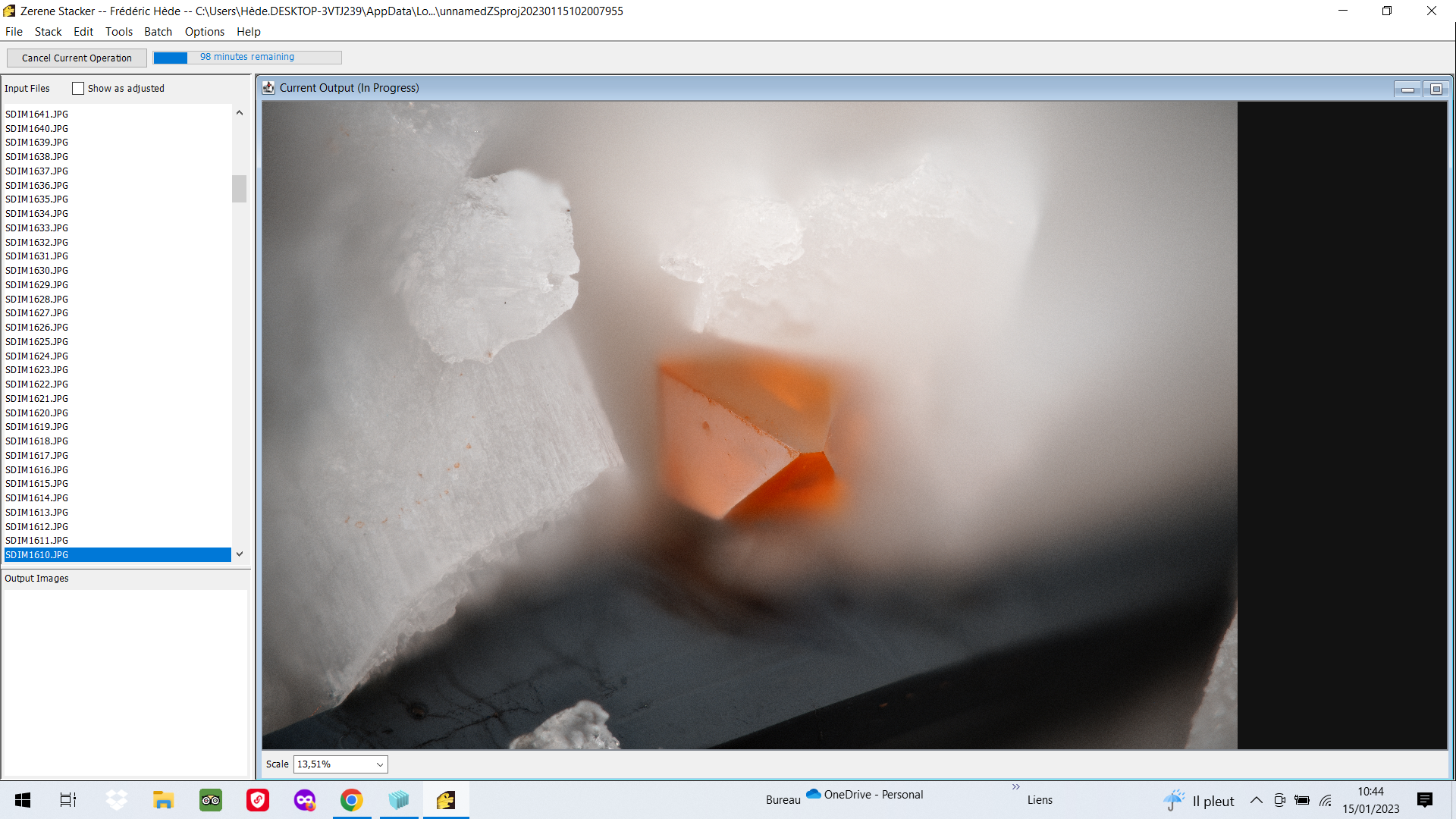This screenshot has height=819, width=1456.
Task: Open File Explorer from the taskbar
Action: [x=163, y=800]
